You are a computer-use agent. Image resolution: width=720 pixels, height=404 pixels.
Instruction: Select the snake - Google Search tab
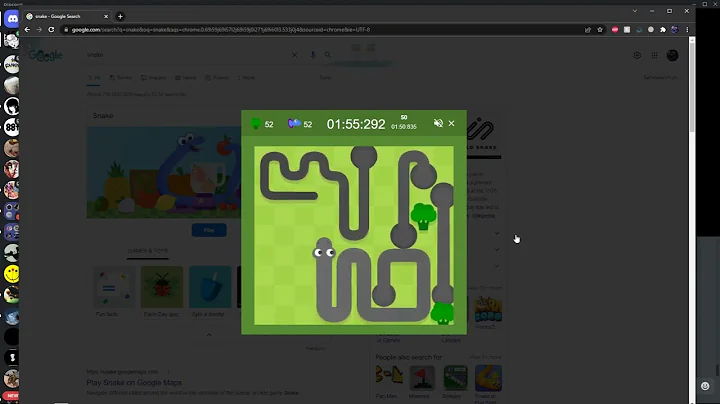(68, 17)
